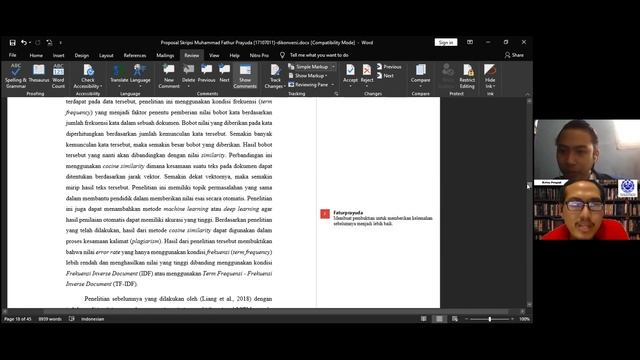640x360 pixels.
Task: Click the zoom slider handle
Action: pyautogui.click(x=490, y=319)
